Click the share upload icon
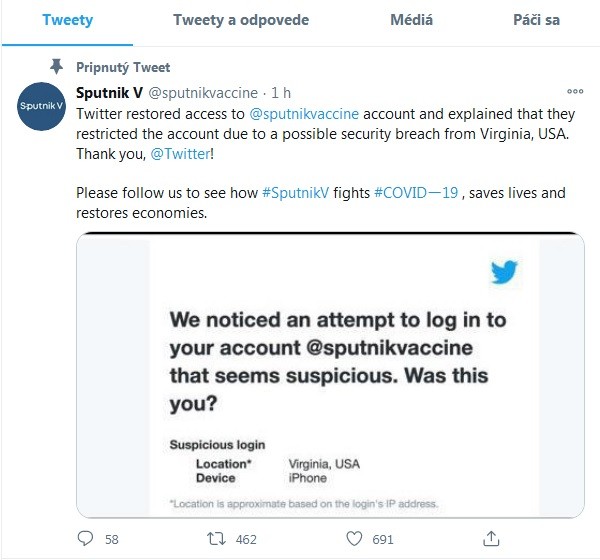Viewport: 600px width, 560px height. point(491,538)
